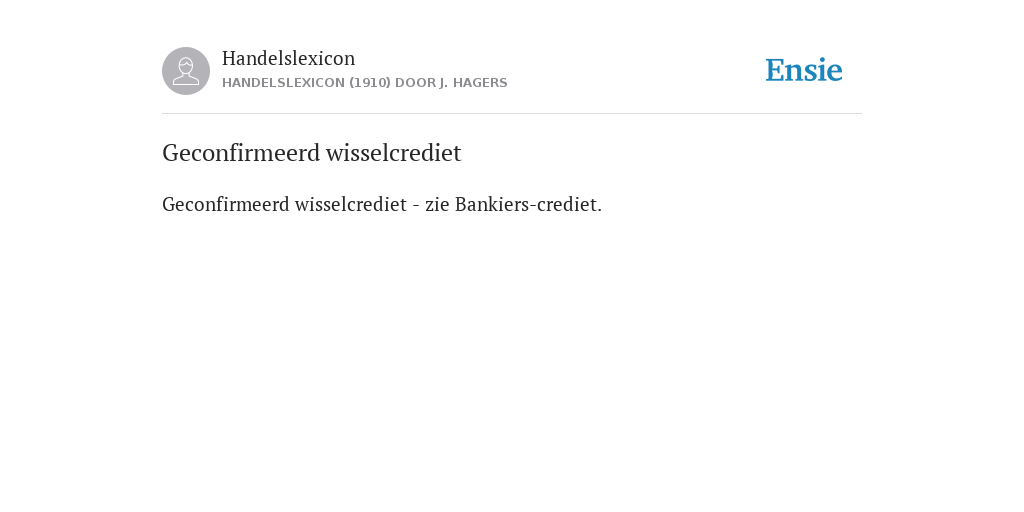Screen dimensions: 1024x512
Task: Click the word 'DOOR' in the subtitle
Action: [x=415, y=83]
